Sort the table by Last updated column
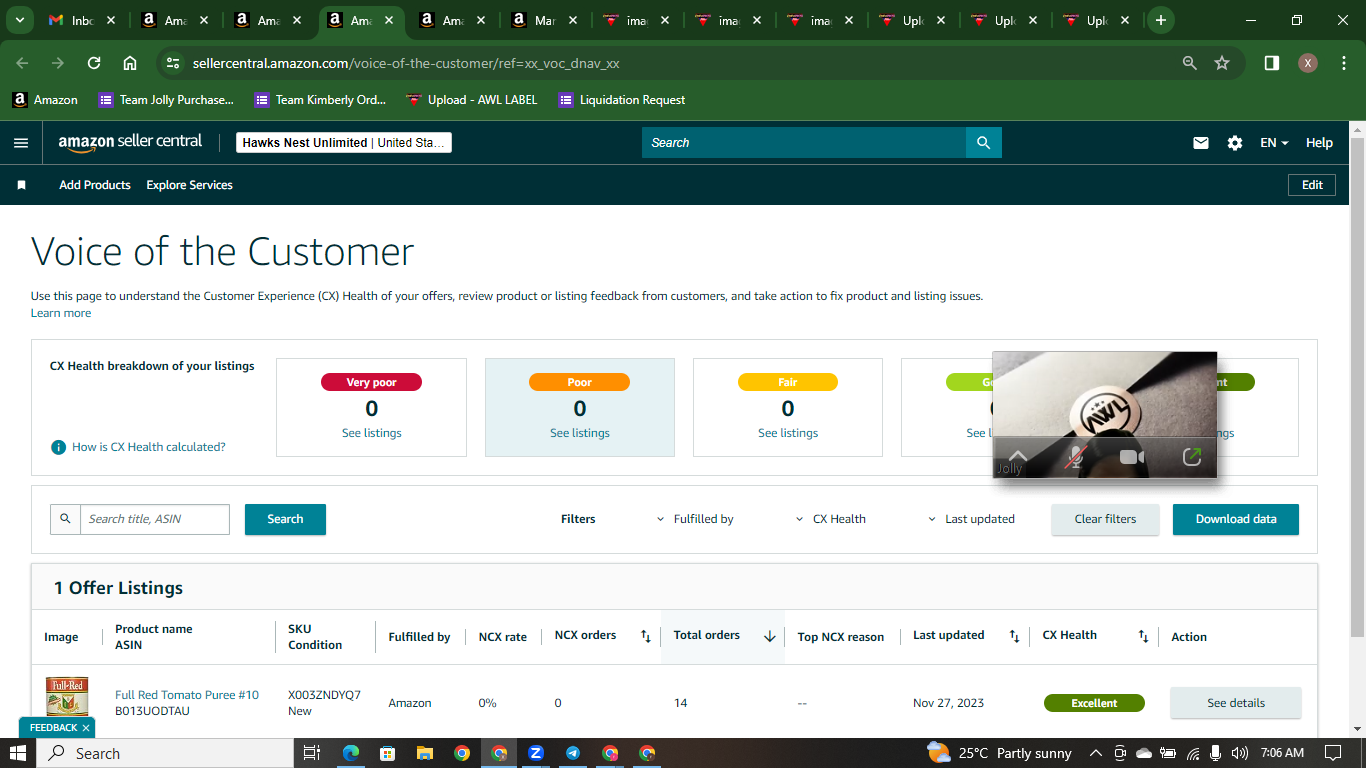 (1014, 636)
